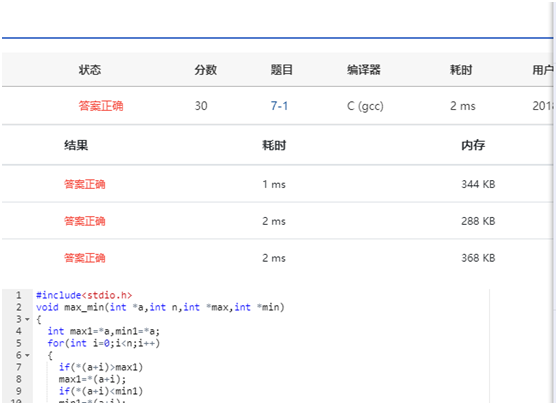Click code line 7 if max1 comparison
The image size is (558, 405).
click(x=101, y=367)
